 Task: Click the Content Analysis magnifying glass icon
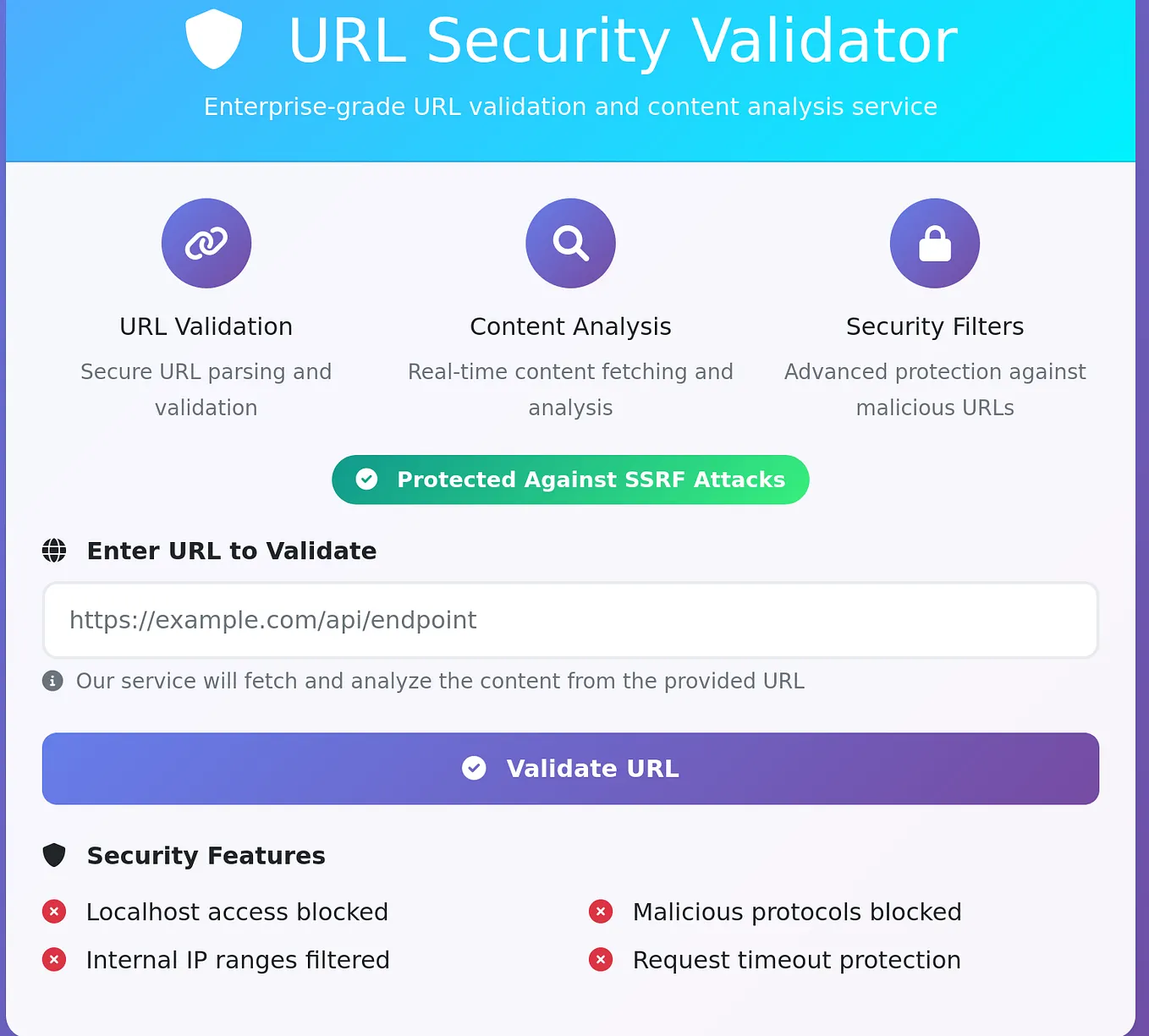pos(570,243)
